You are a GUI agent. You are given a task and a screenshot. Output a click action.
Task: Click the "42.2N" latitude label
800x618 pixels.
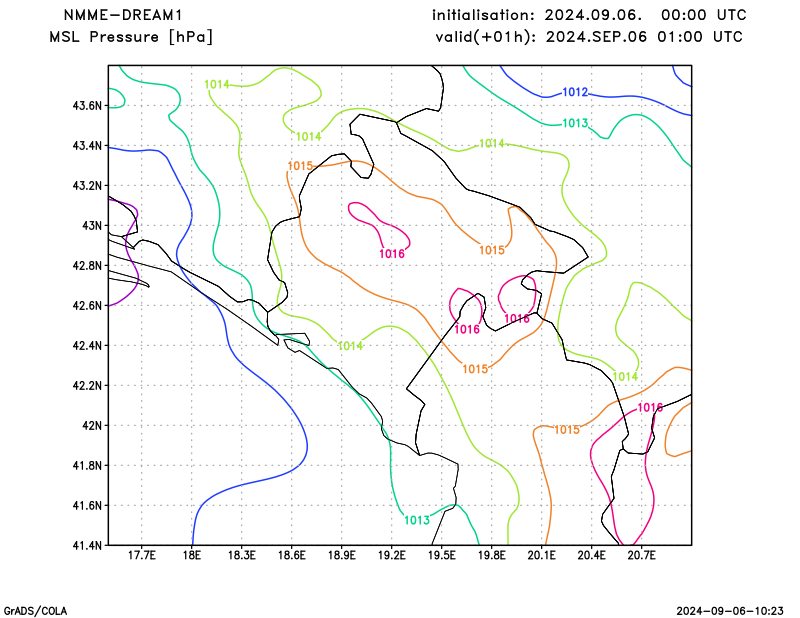click(x=87, y=386)
